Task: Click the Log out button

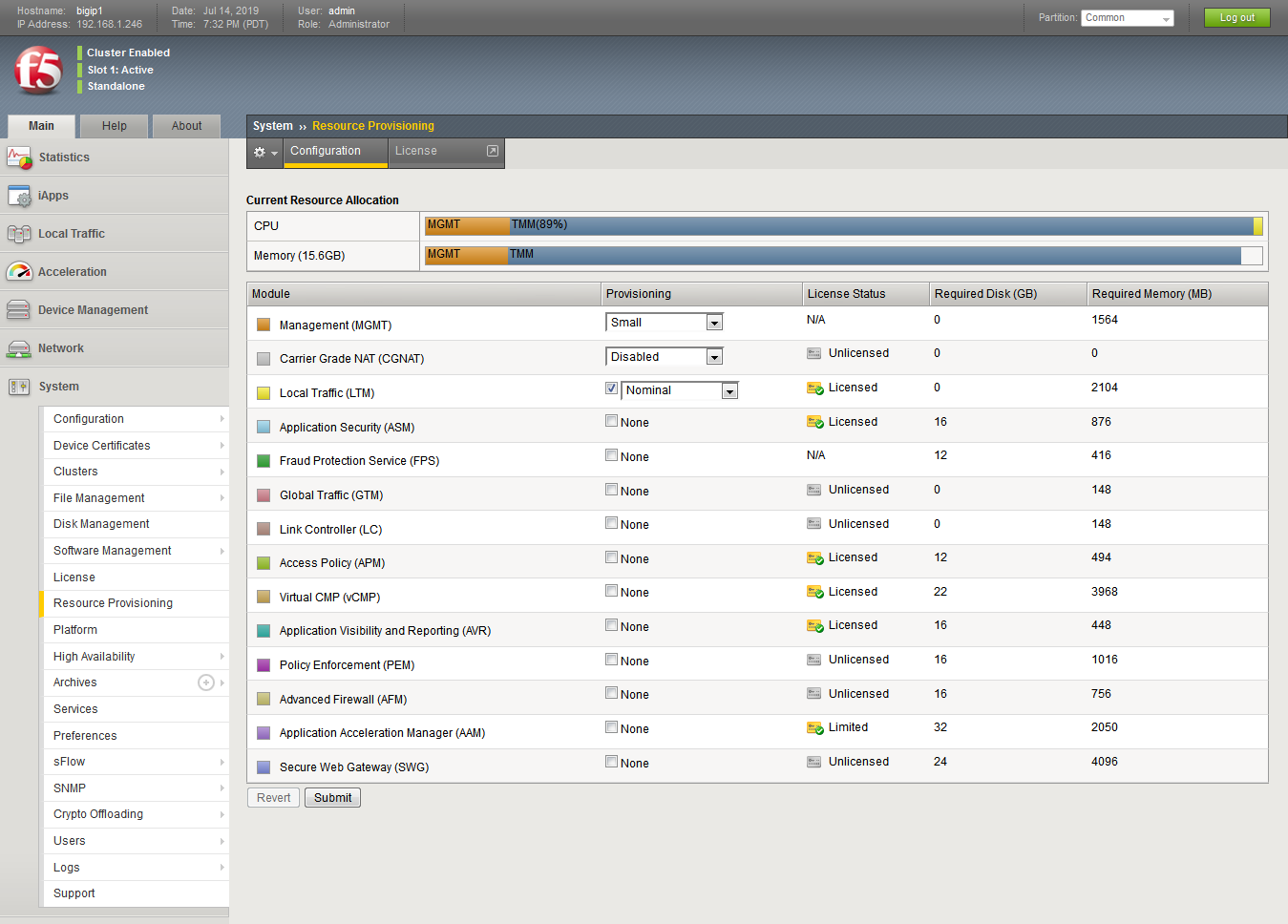Action: click(x=1237, y=18)
